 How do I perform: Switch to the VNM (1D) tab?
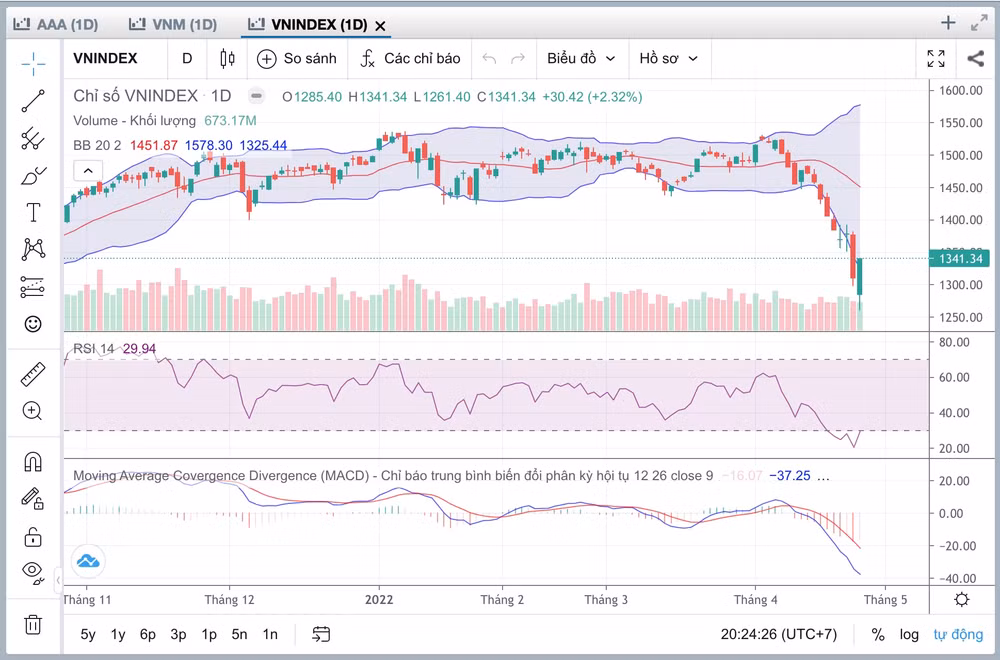click(173, 25)
